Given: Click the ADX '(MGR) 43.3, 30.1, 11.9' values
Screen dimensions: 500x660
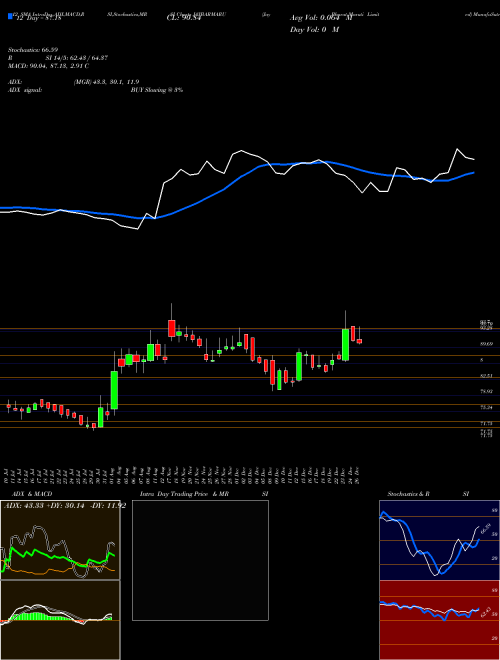Looking at the screenshot, I should [106, 82].
